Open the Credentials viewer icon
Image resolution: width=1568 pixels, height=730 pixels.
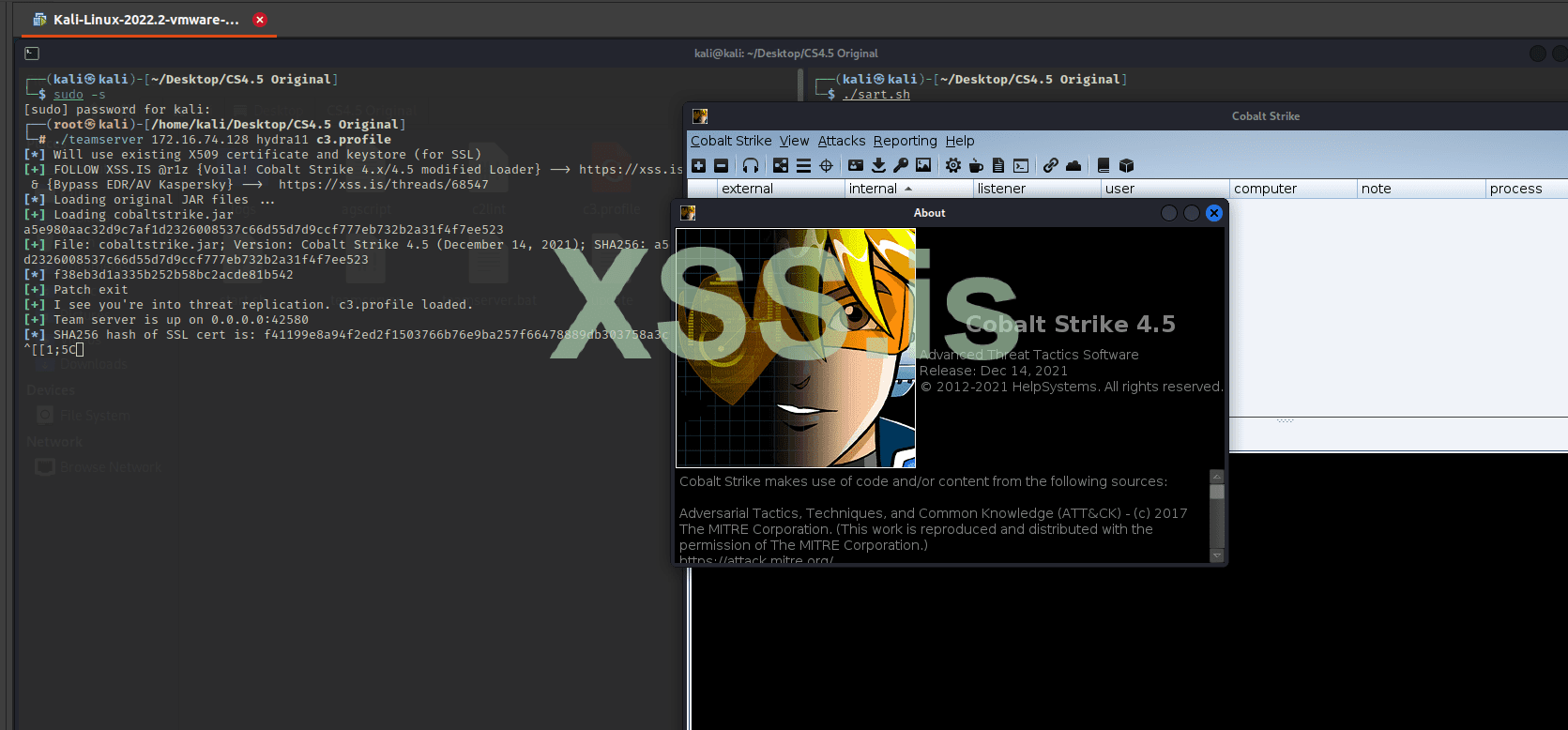pyautogui.click(x=856, y=166)
